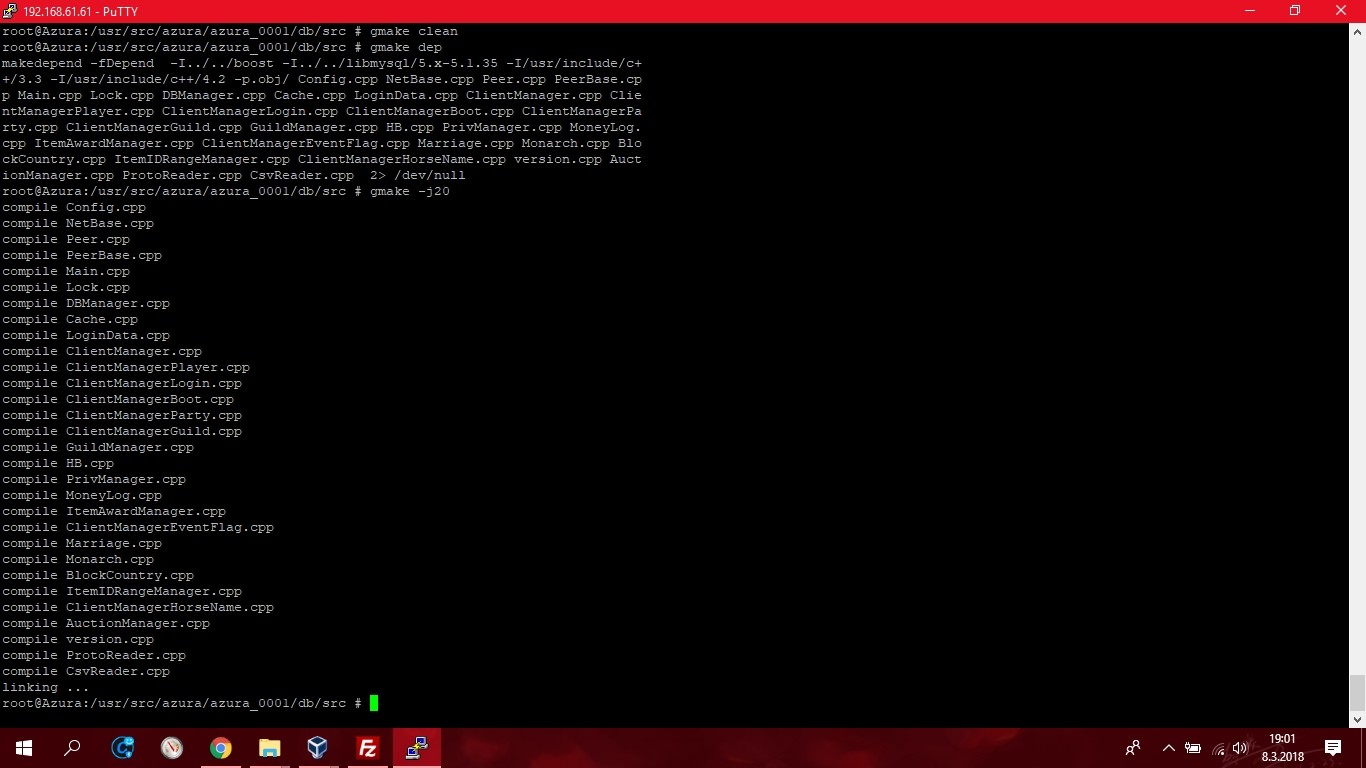Click the 'linking ...' output line

(x=46, y=687)
